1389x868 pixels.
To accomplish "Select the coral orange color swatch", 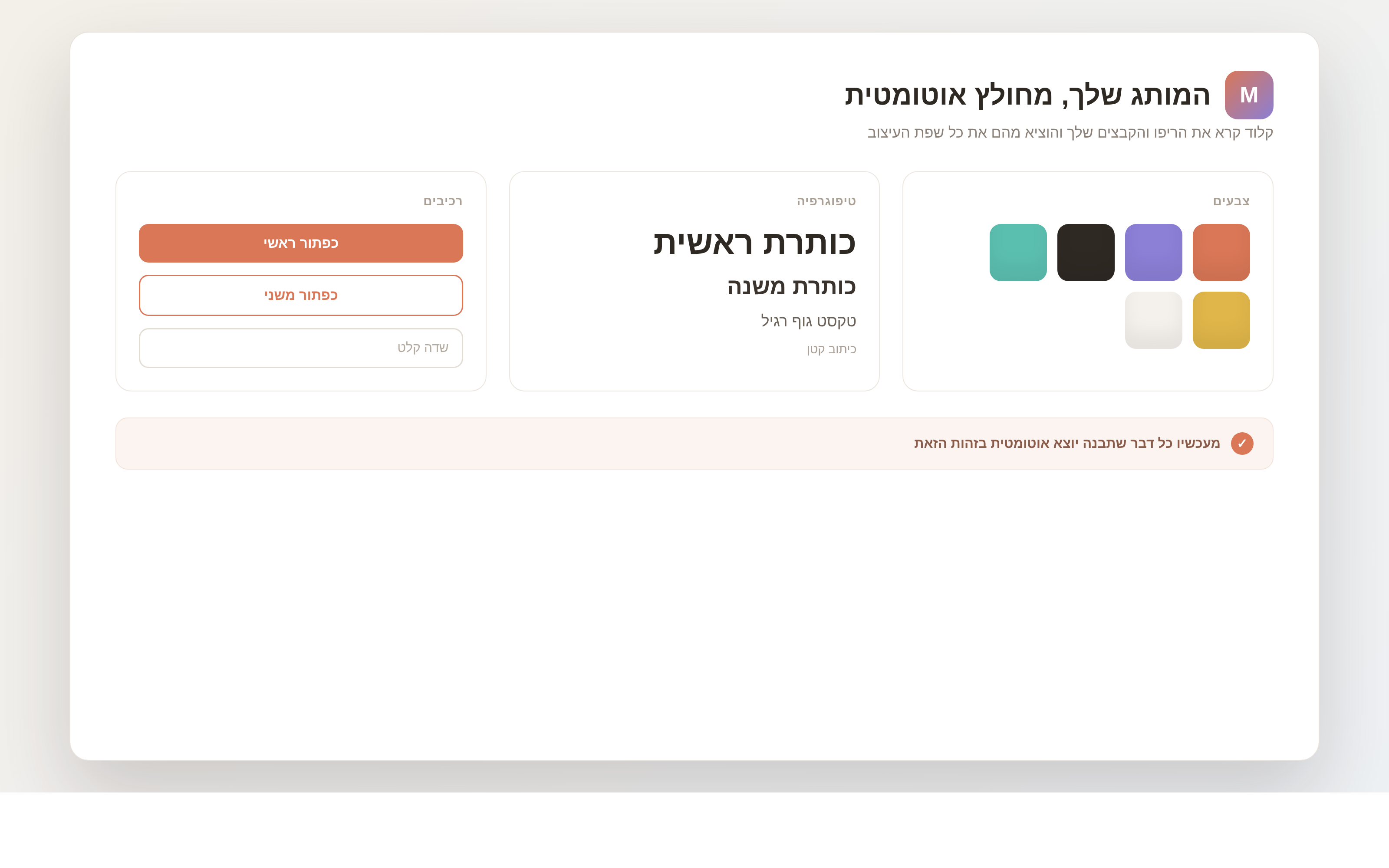I will pyautogui.click(x=1221, y=253).
